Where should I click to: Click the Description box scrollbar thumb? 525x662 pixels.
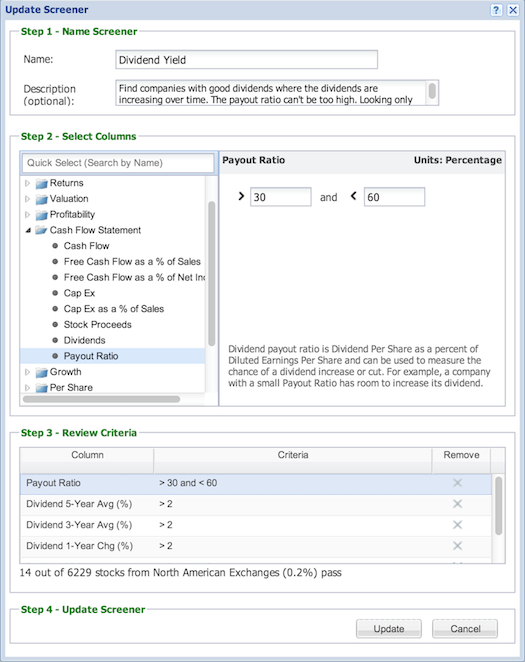click(x=432, y=91)
